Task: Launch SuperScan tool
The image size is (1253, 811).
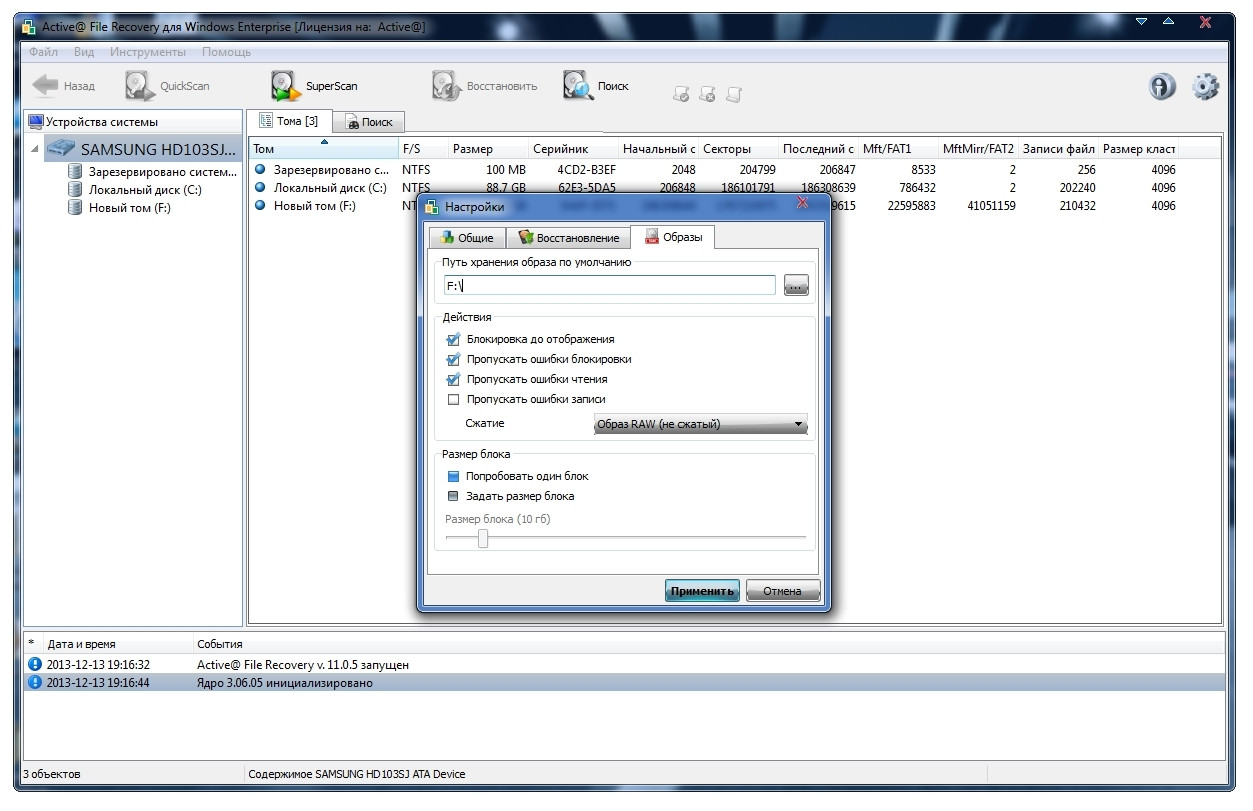Action: [x=314, y=86]
